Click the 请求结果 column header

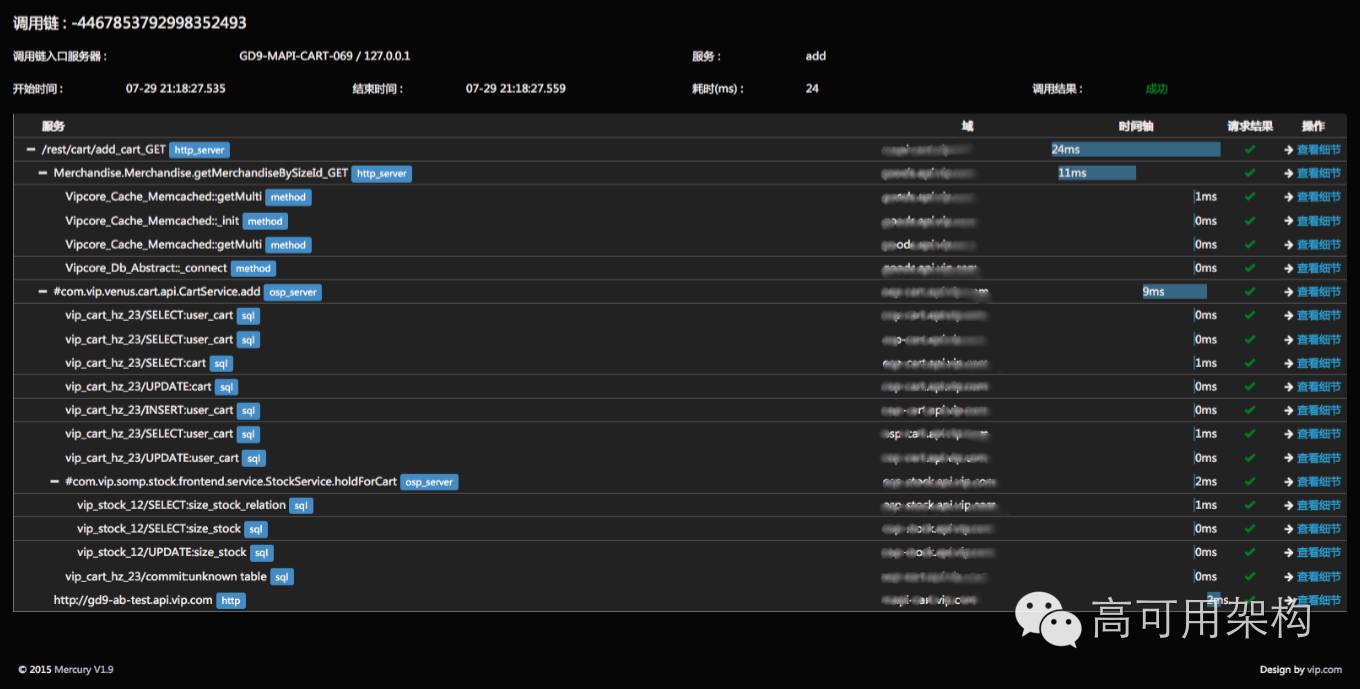click(1250, 126)
